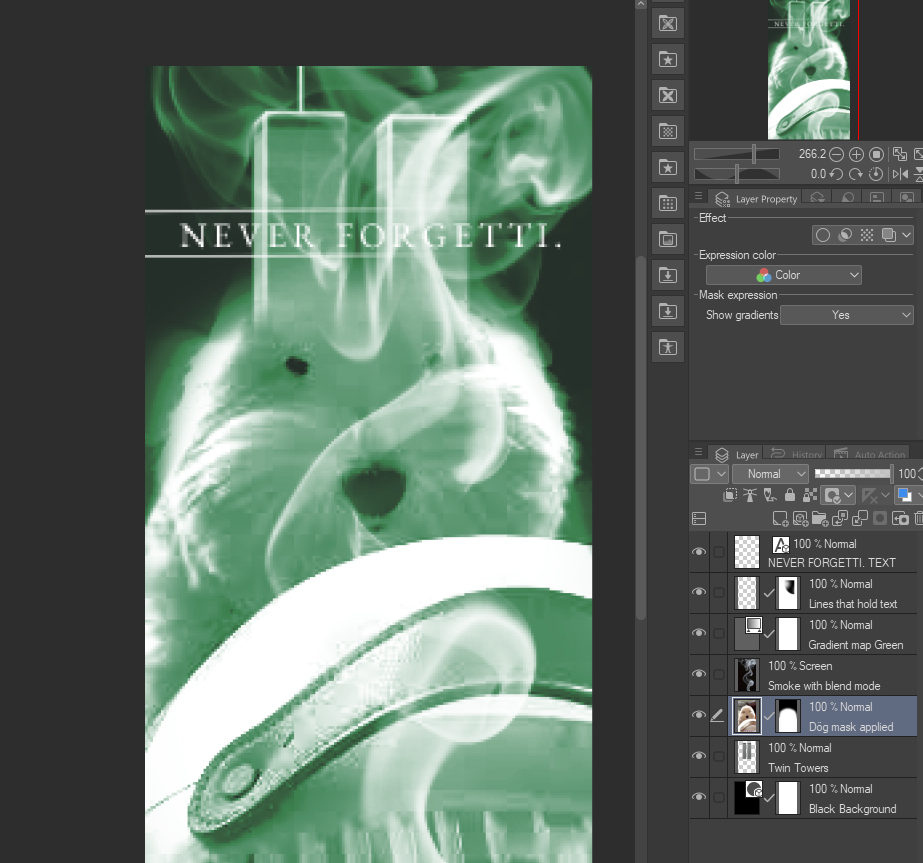Open the tab right after Layer Property
The width and height of the screenshot is (923, 863).
[817, 198]
